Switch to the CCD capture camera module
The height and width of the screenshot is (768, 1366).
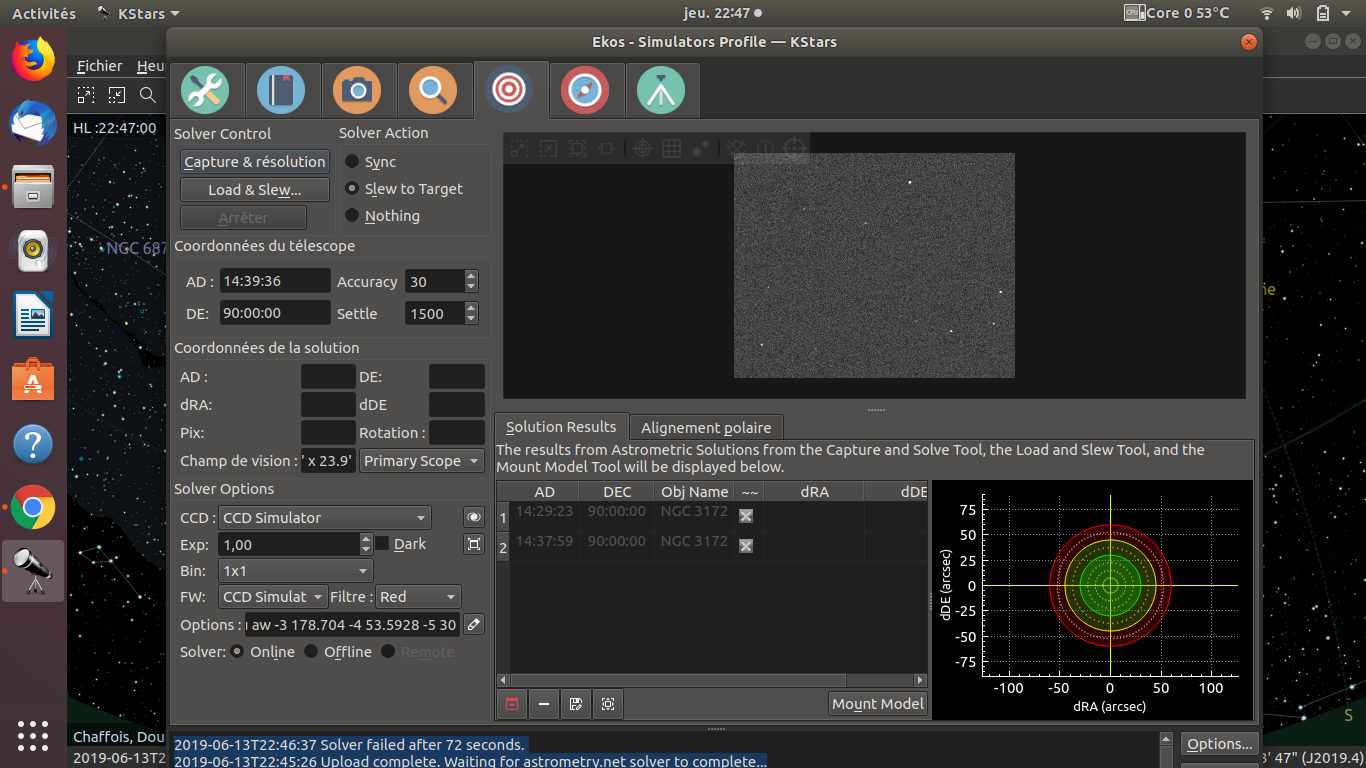(357, 91)
